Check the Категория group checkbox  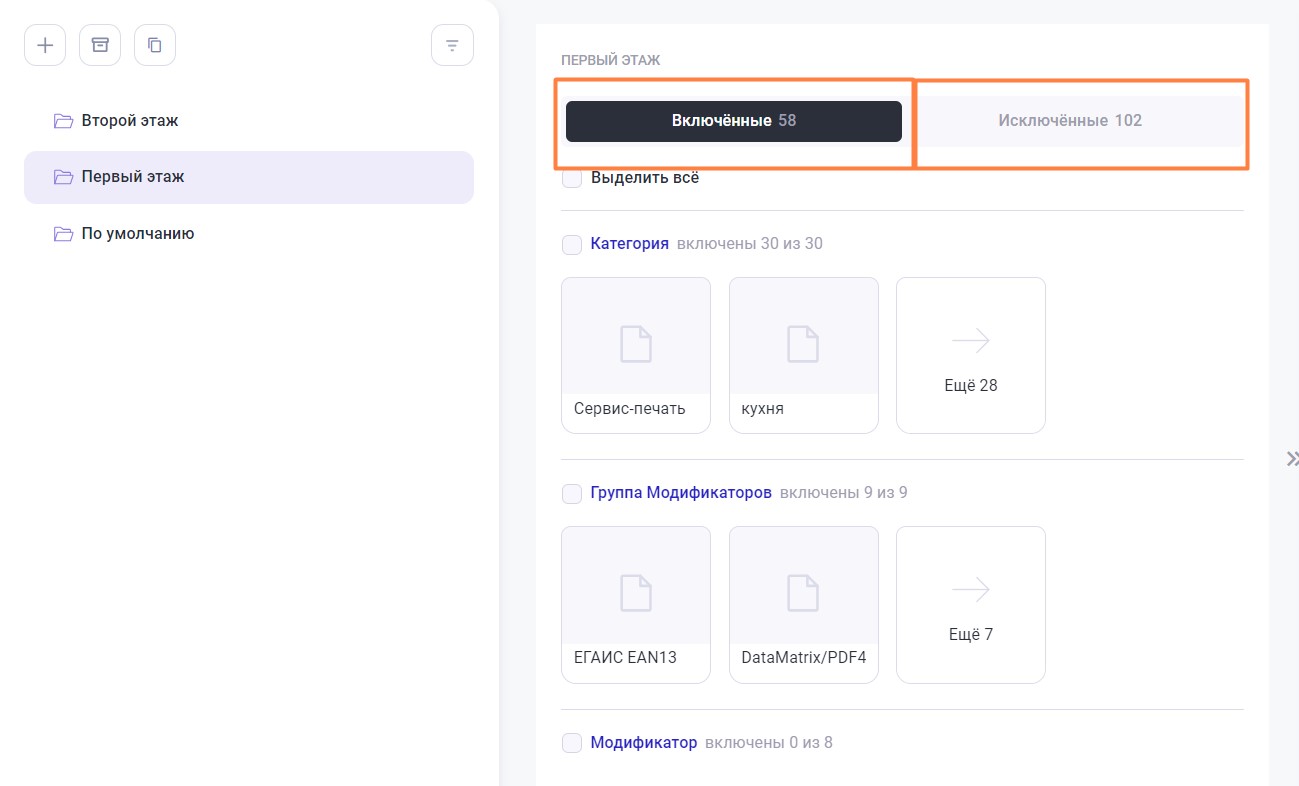point(572,244)
